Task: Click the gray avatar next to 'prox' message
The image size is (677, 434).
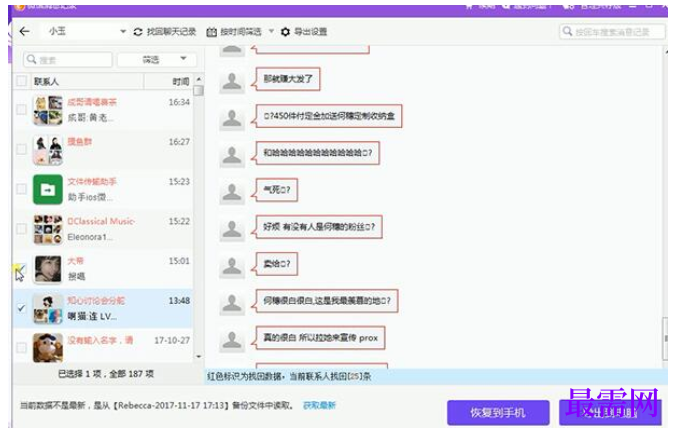Action: coord(232,339)
